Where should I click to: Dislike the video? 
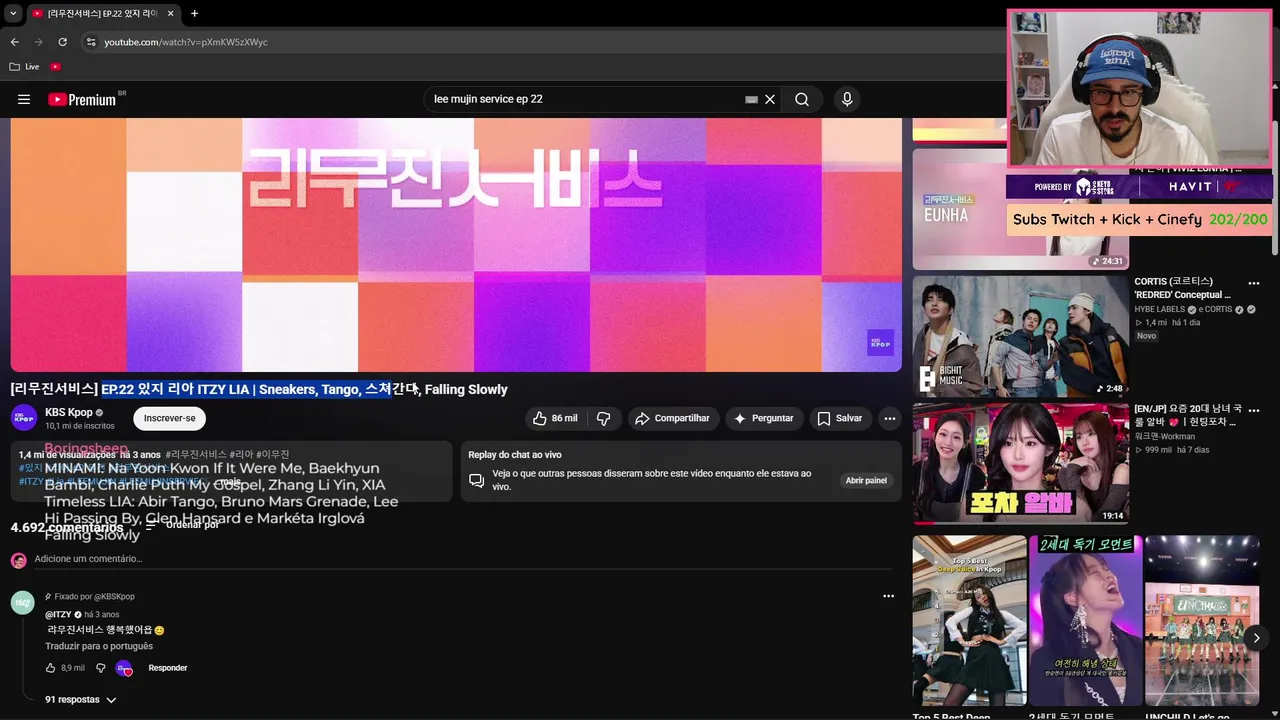(603, 418)
